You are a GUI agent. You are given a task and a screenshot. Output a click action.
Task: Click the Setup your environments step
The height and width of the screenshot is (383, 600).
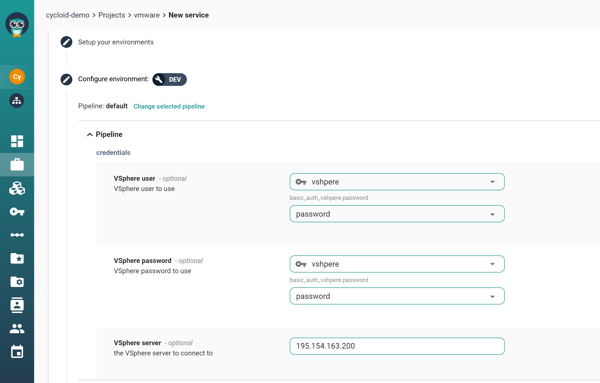116,42
